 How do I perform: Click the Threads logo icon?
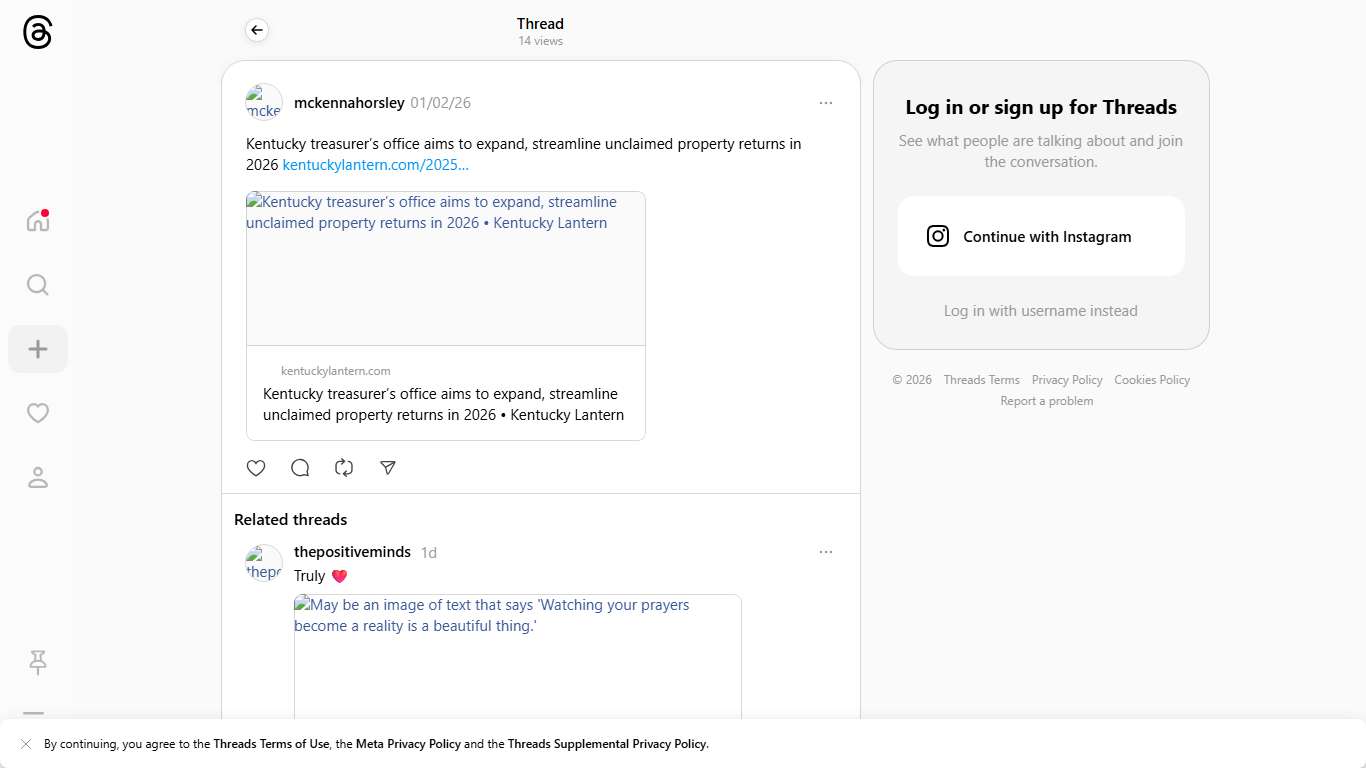[37, 33]
